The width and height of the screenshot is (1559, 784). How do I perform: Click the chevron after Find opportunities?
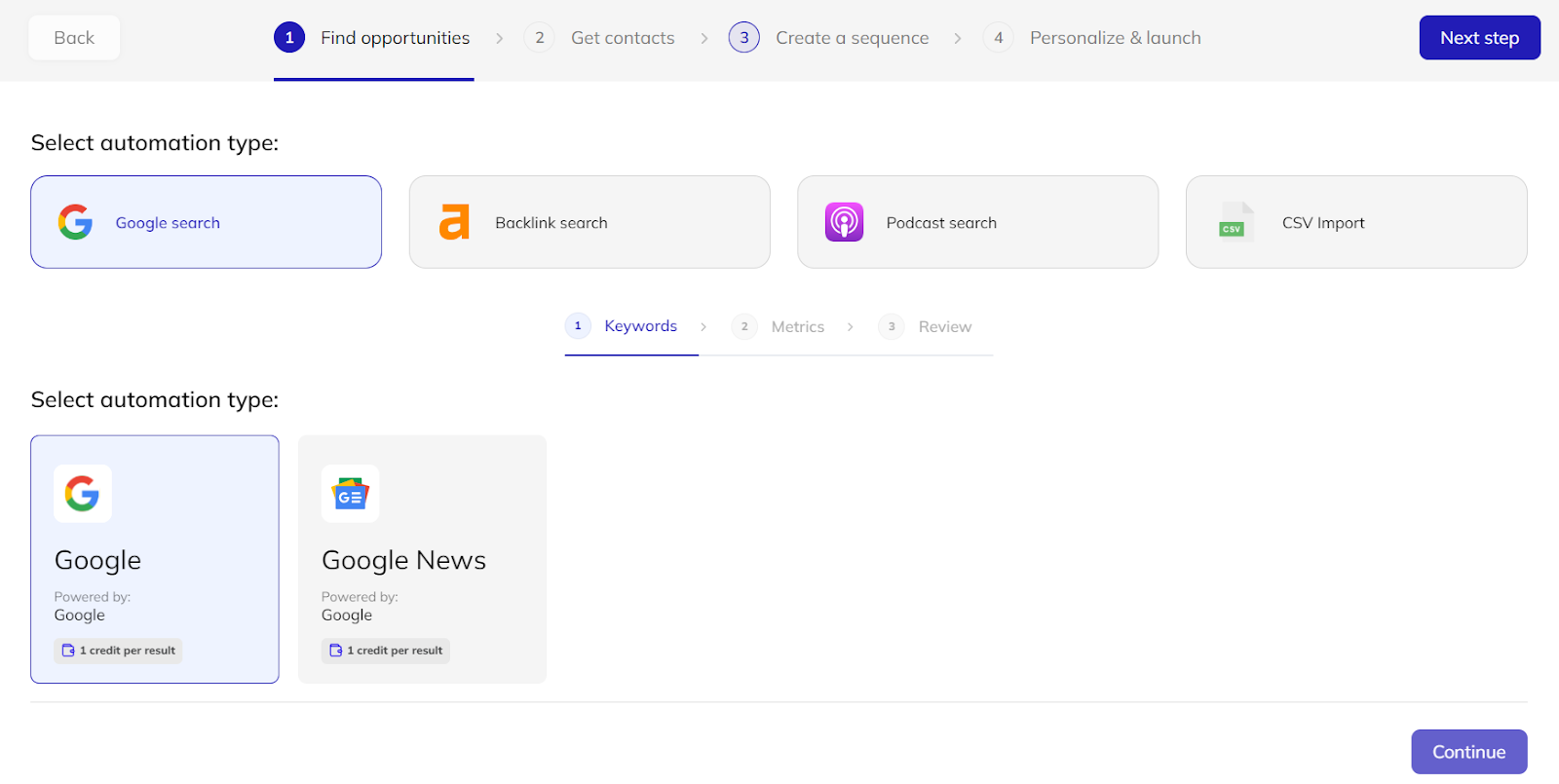[x=500, y=38]
